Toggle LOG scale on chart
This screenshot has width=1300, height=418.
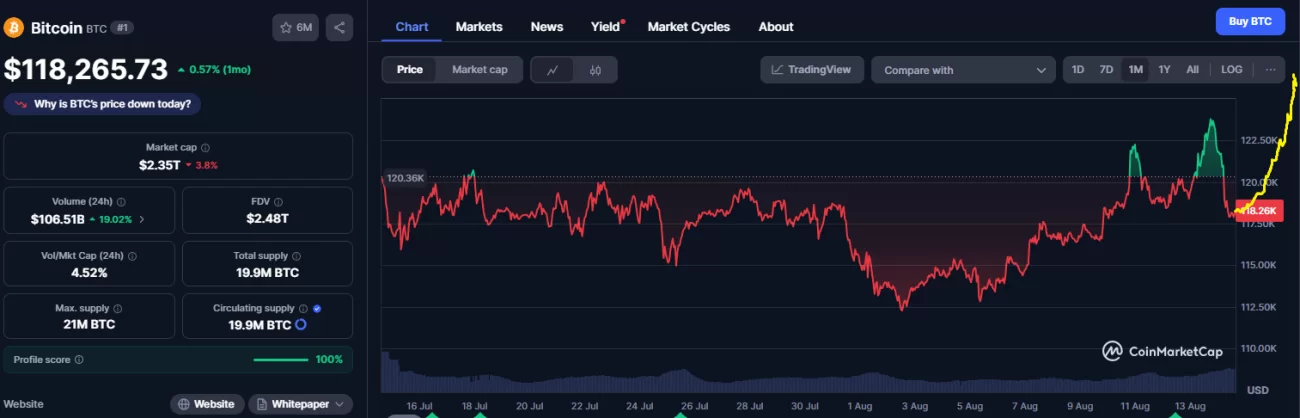pyautogui.click(x=1232, y=70)
